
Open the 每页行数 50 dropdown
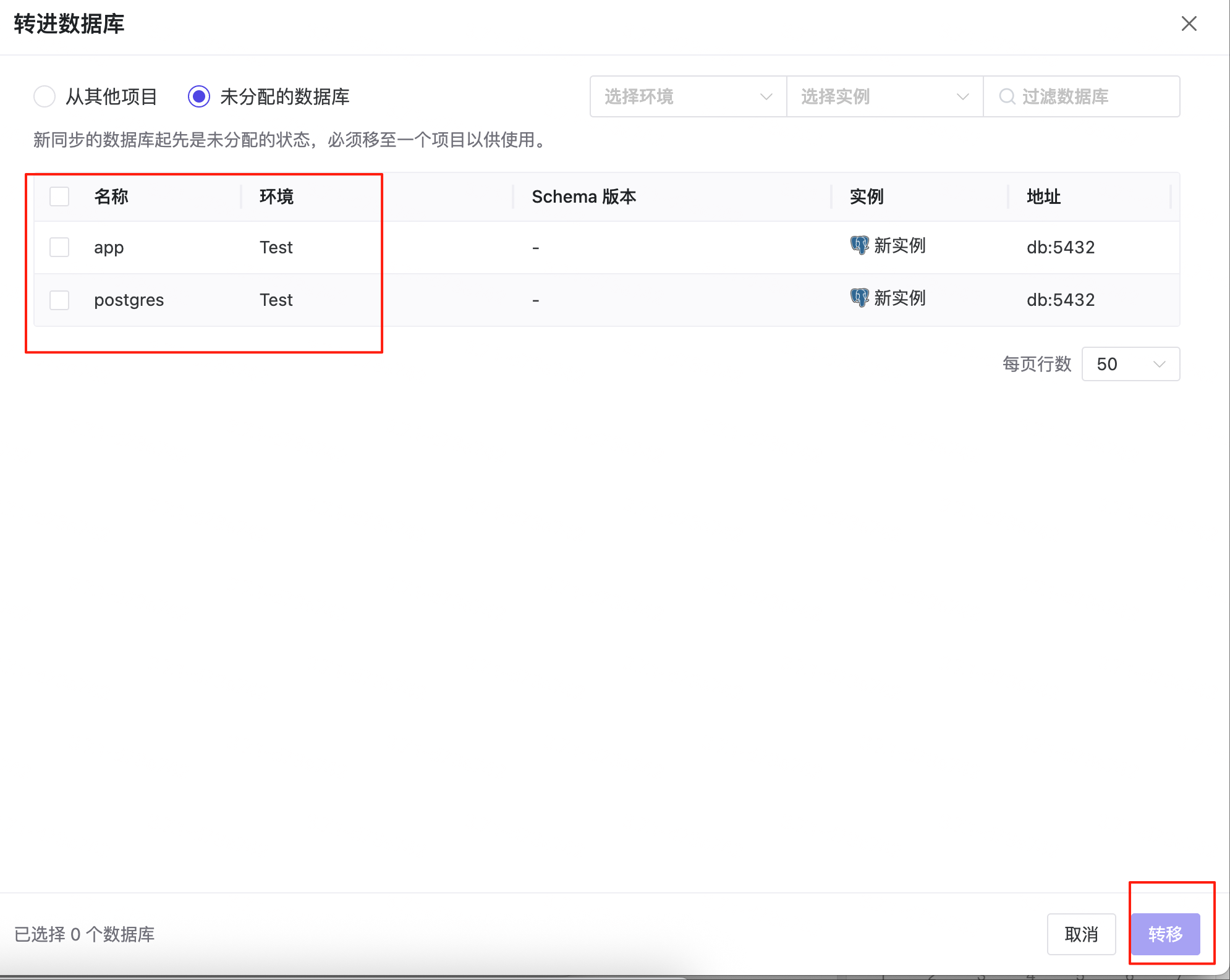(x=1130, y=364)
